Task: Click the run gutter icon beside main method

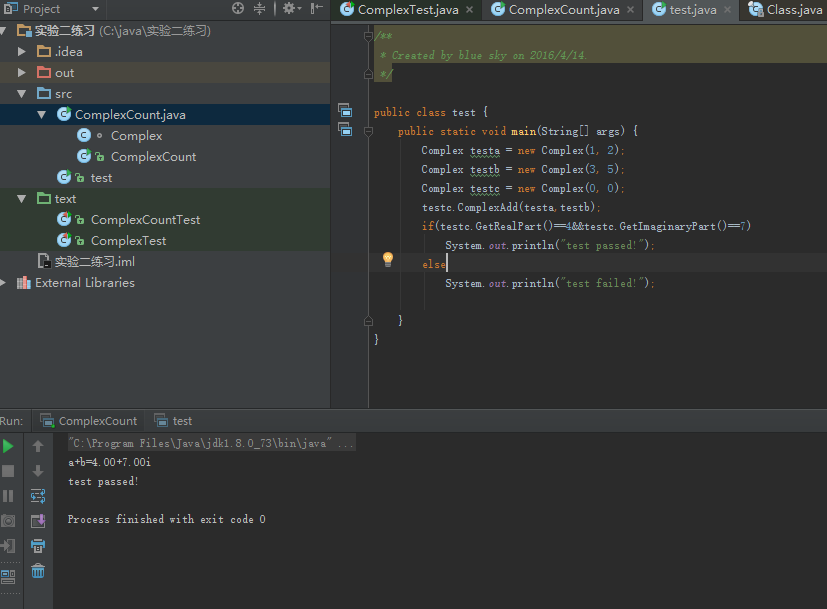Action: click(x=345, y=130)
